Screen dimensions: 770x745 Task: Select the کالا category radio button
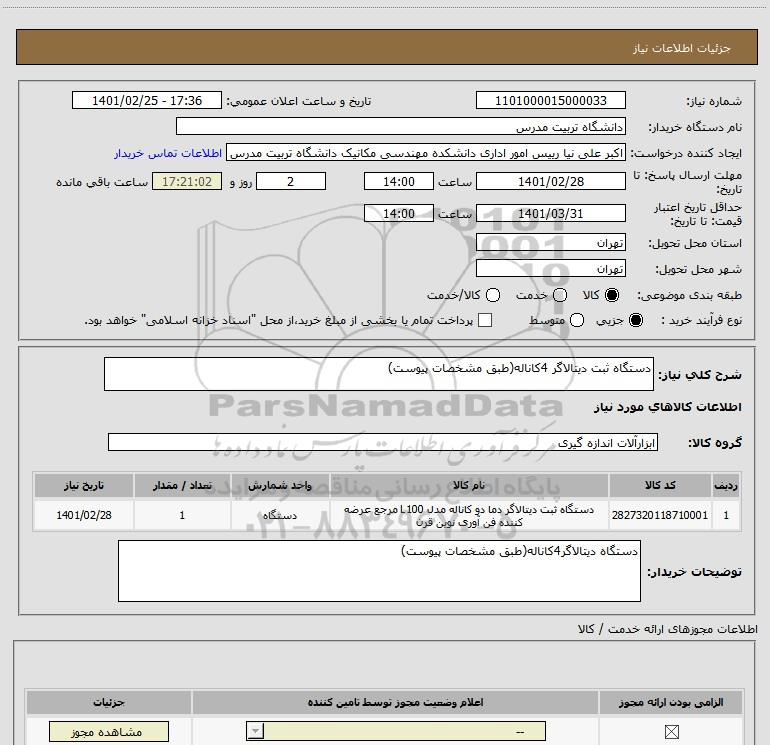point(612,295)
